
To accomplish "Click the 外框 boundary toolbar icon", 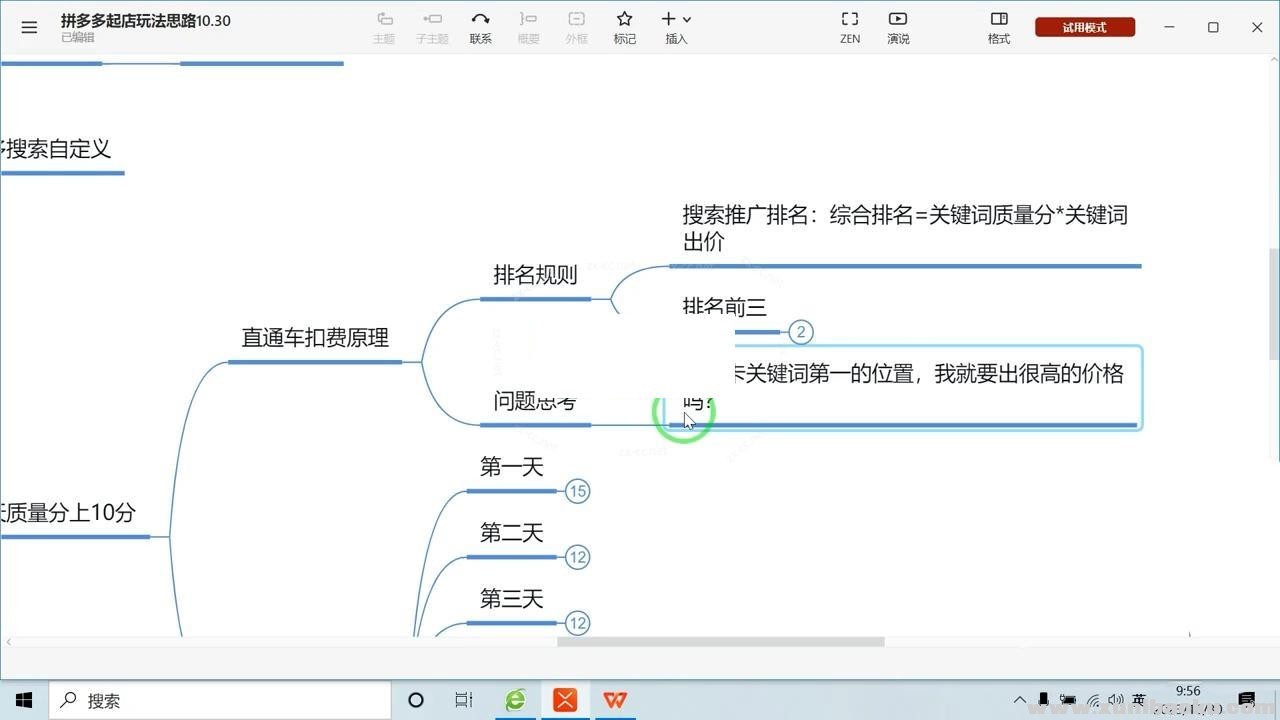I will pyautogui.click(x=576, y=26).
